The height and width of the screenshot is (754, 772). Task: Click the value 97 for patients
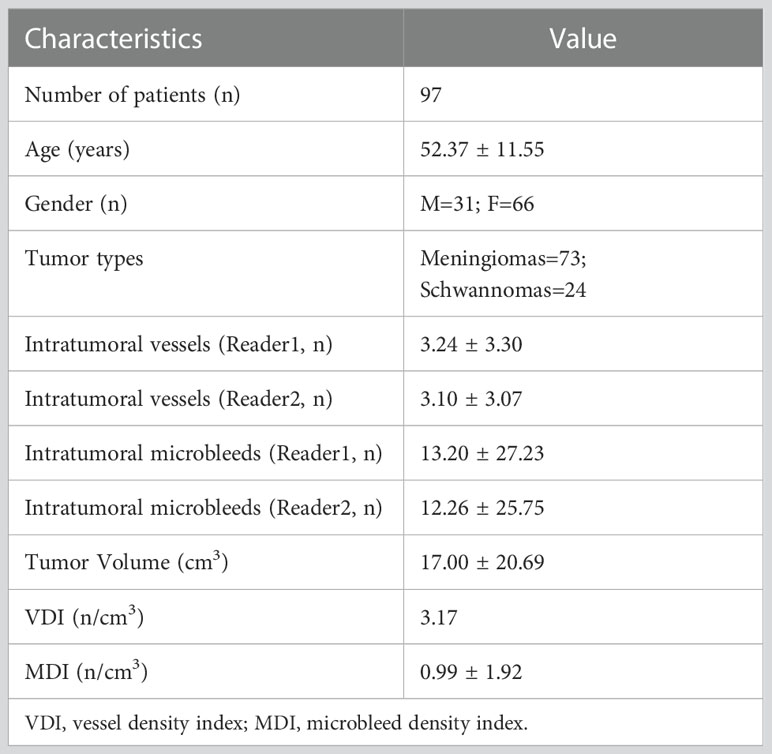pos(431,95)
